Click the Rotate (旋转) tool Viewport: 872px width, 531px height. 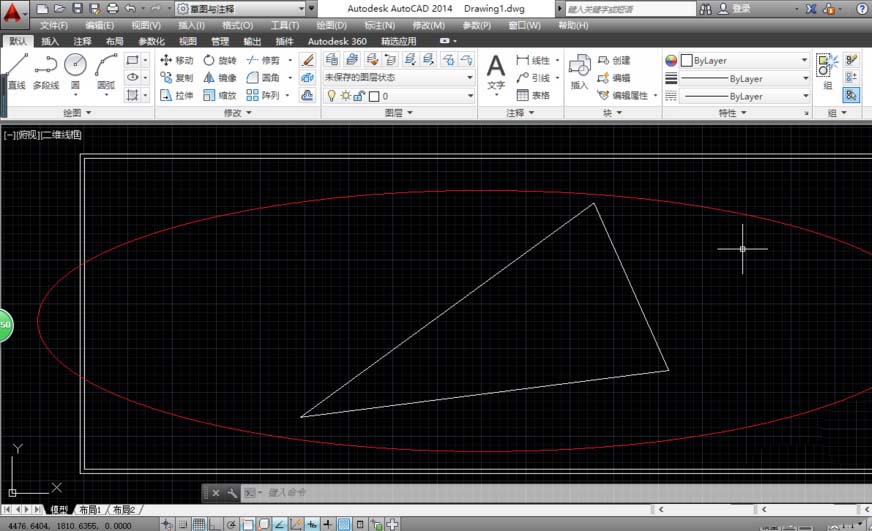(x=220, y=60)
